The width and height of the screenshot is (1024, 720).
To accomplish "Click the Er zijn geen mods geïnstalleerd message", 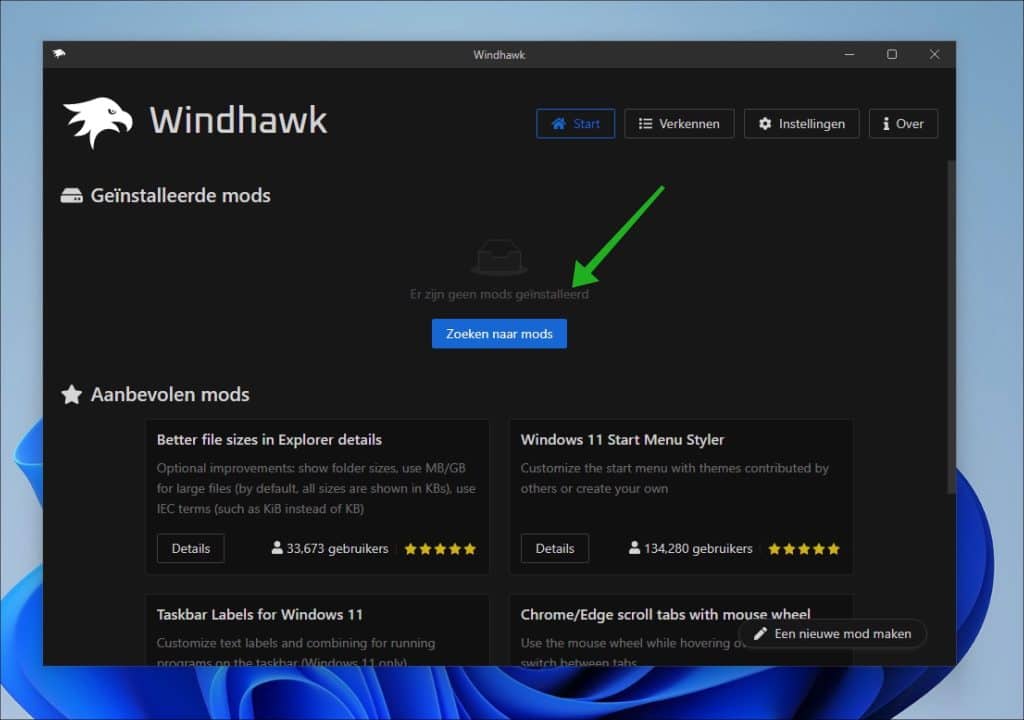I will [499, 294].
